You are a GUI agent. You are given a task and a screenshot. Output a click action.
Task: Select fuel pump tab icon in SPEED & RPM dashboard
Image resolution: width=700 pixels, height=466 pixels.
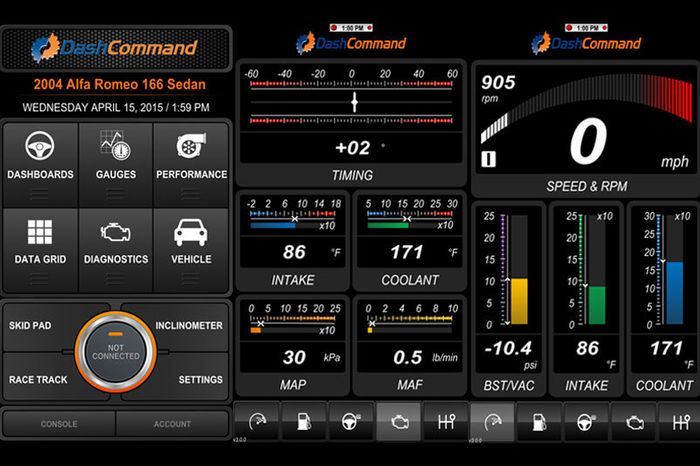[x=539, y=421]
